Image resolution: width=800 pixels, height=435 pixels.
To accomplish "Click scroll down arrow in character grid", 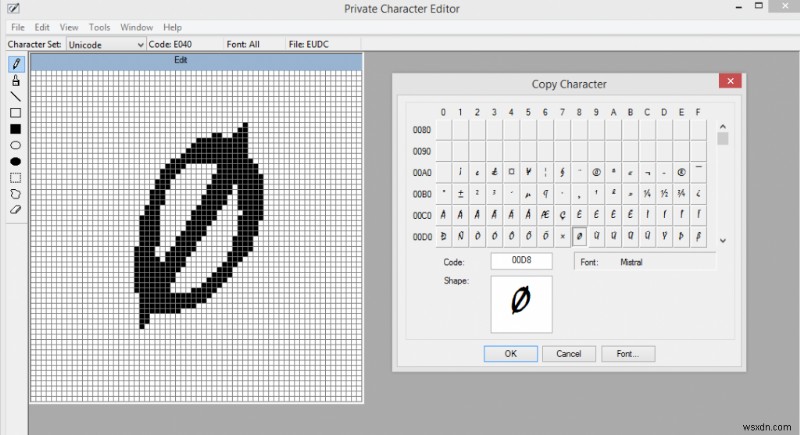I will (722, 240).
